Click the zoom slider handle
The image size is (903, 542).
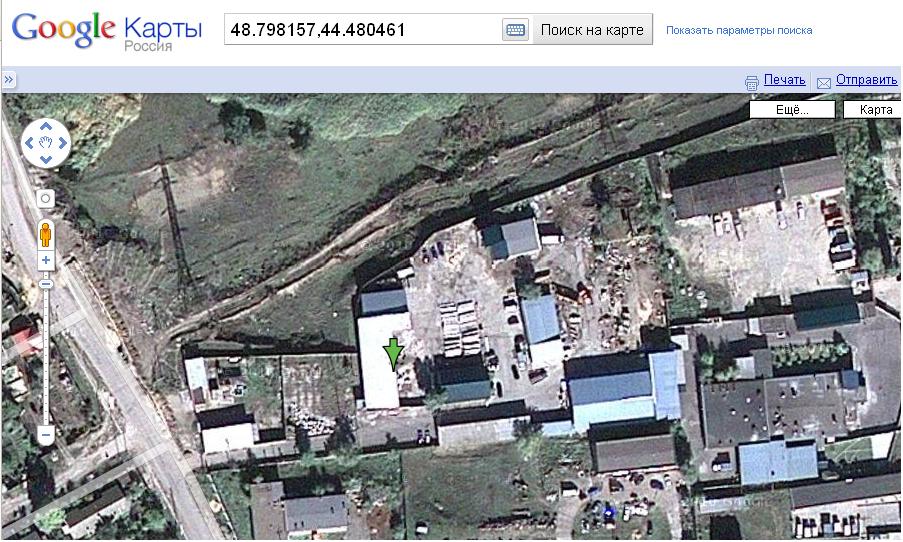click(46, 284)
